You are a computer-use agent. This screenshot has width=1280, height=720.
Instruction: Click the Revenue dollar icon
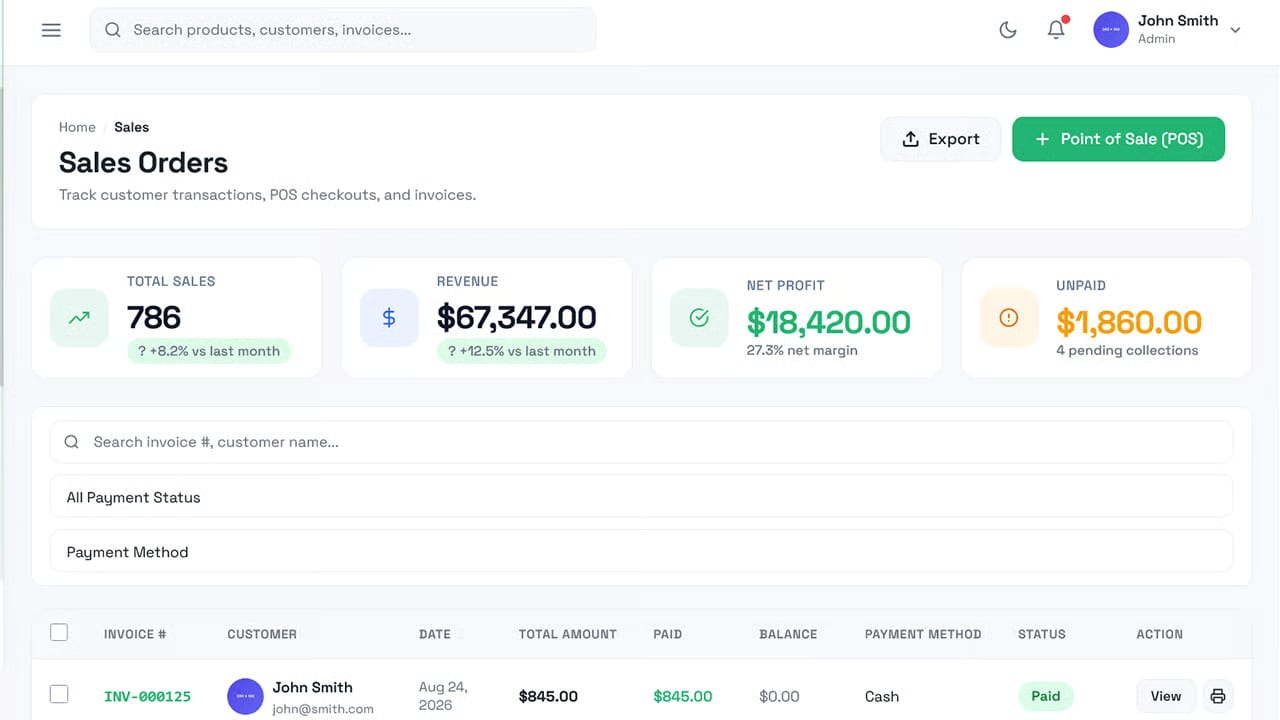pyautogui.click(x=389, y=318)
